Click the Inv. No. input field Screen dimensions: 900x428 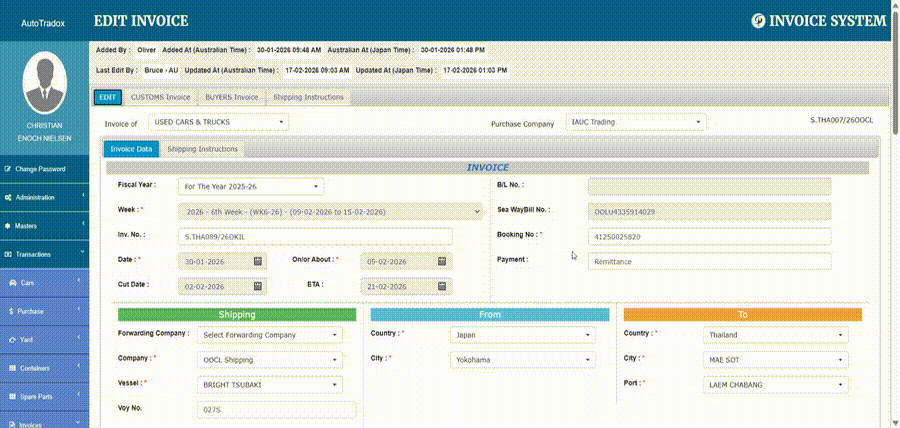click(315, 236)
